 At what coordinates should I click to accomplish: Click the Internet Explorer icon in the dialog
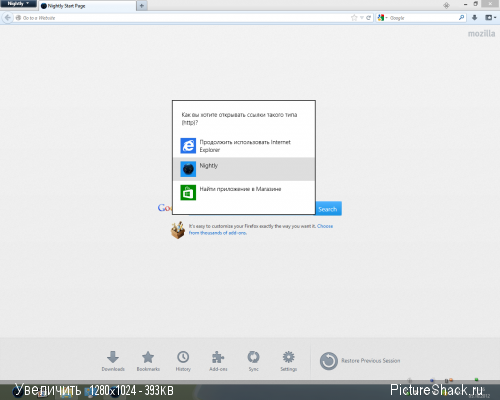188,146
